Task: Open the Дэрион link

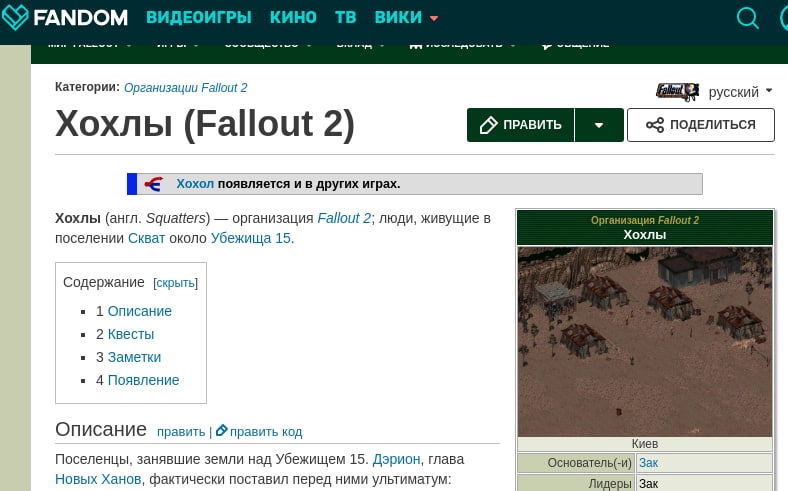Action: [396, 459]
